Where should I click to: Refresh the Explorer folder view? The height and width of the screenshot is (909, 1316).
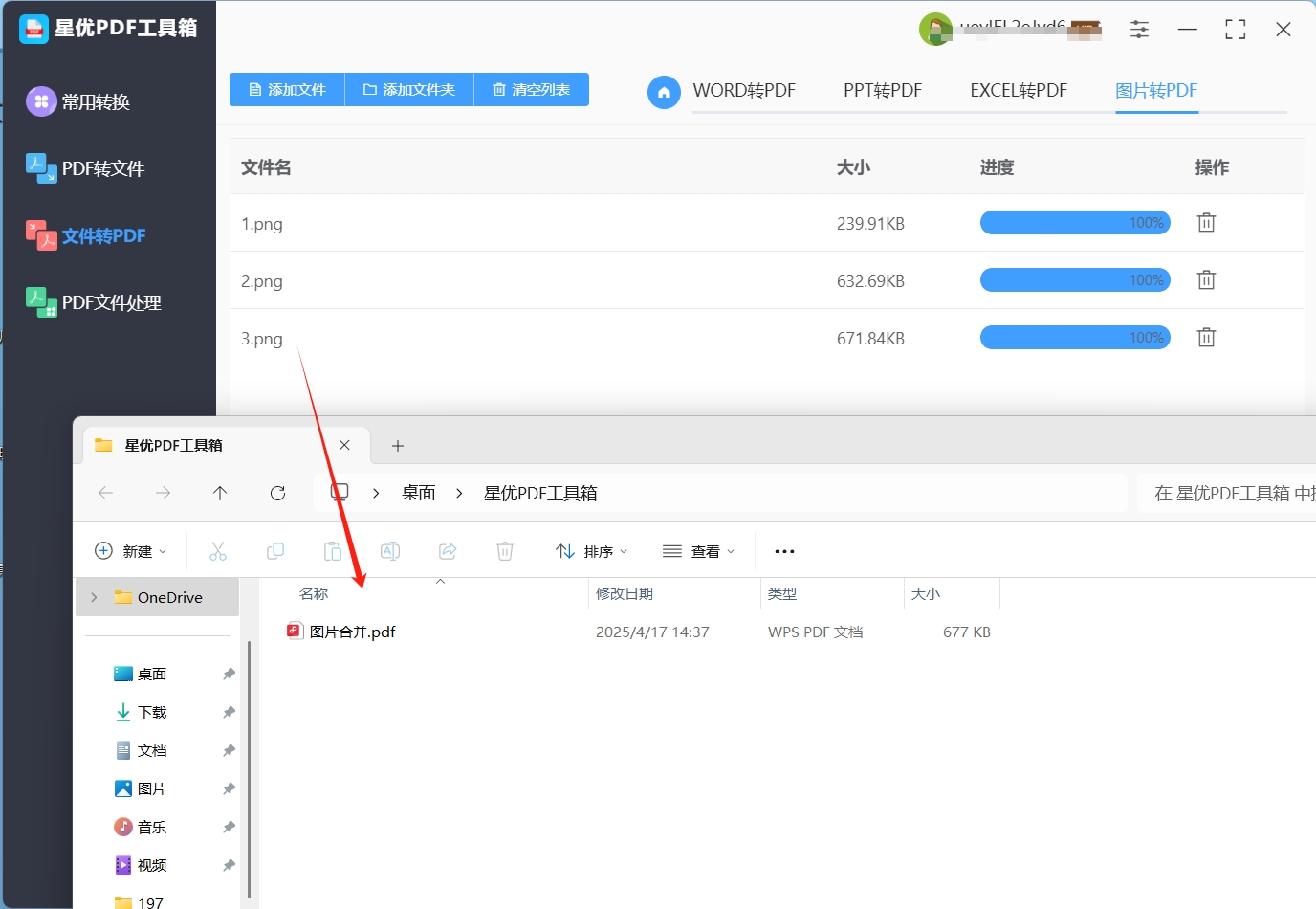(x=277, y=493)
